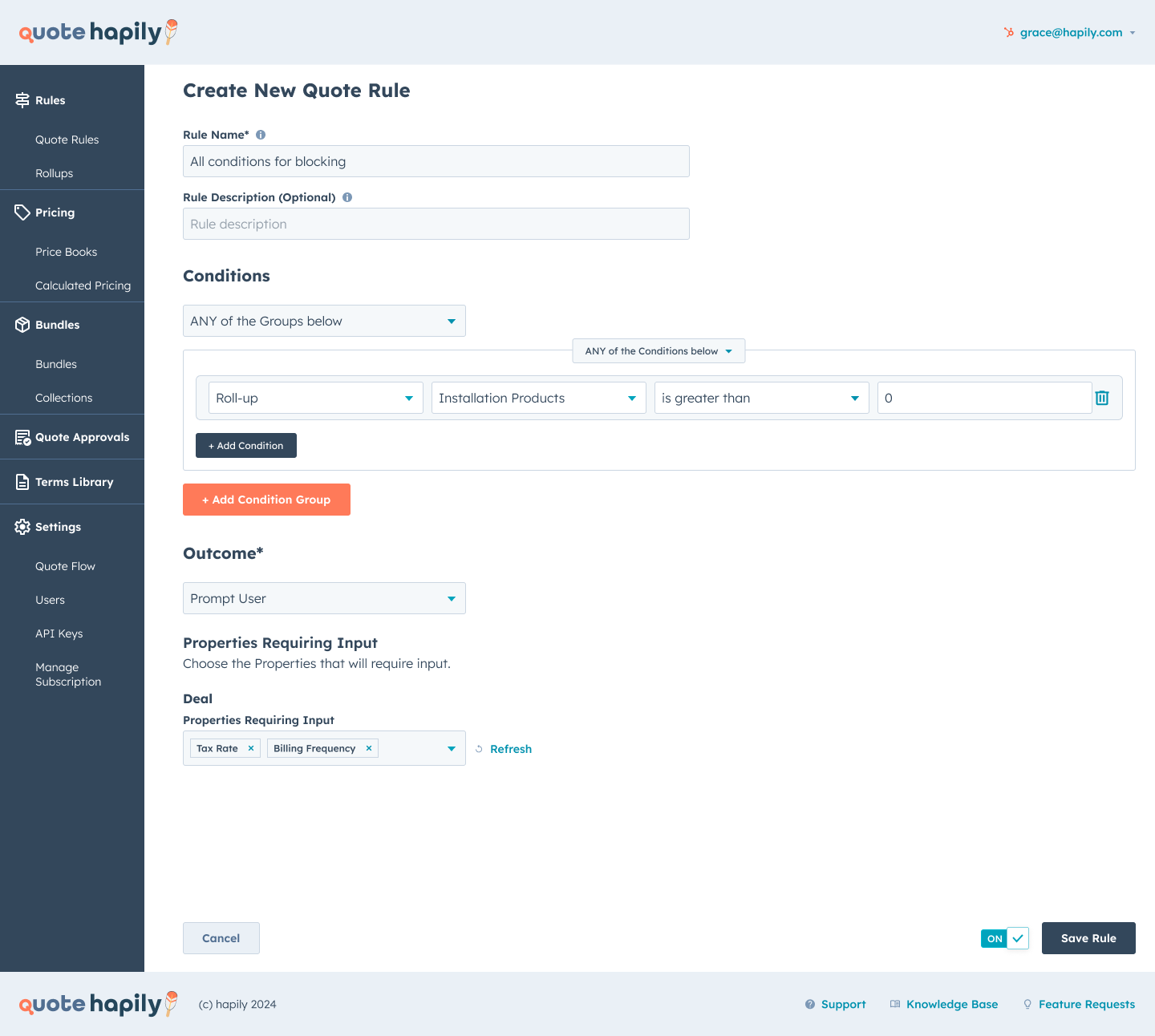
Task: Open Settings via the gear icon
Action: click(22, 527)
